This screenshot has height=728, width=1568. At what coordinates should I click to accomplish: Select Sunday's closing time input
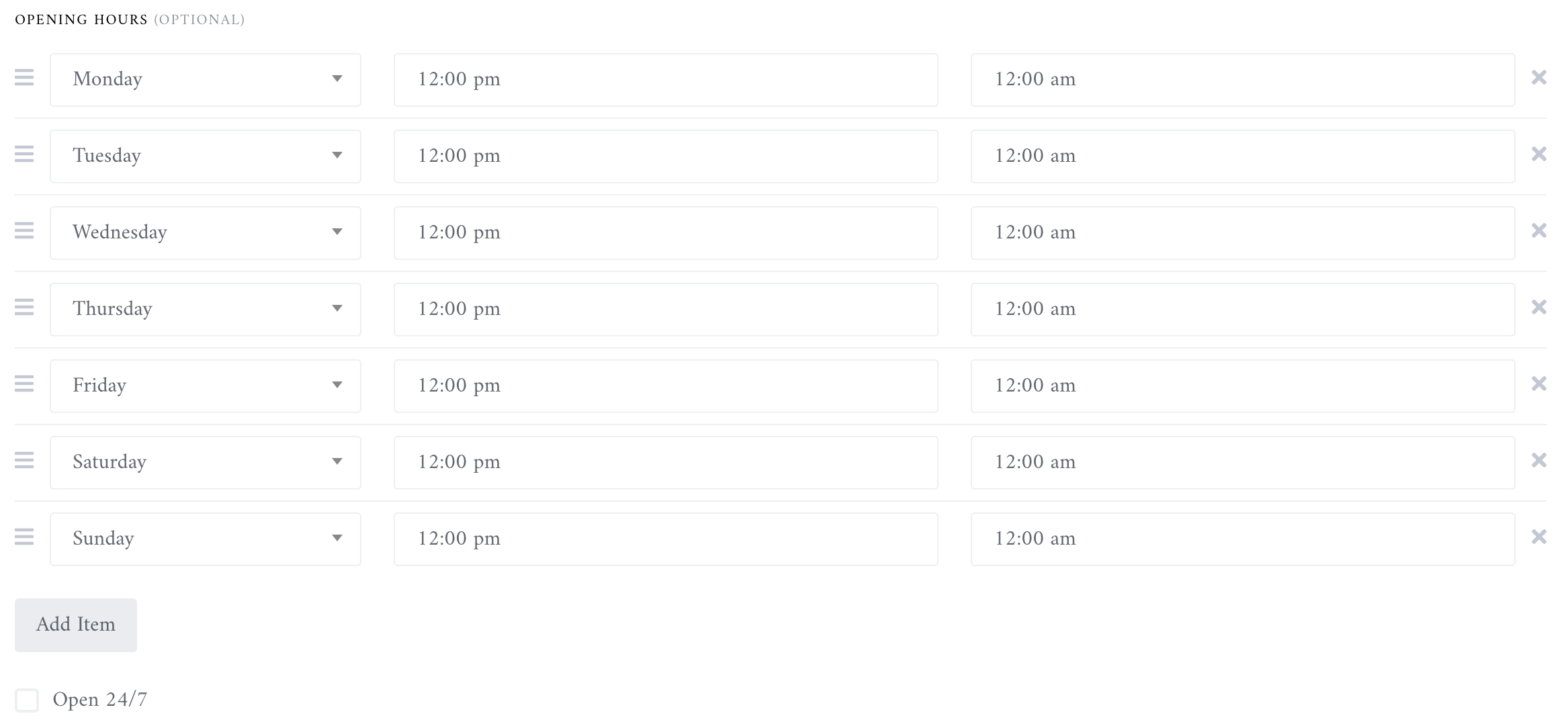(x=1243, y=539)
